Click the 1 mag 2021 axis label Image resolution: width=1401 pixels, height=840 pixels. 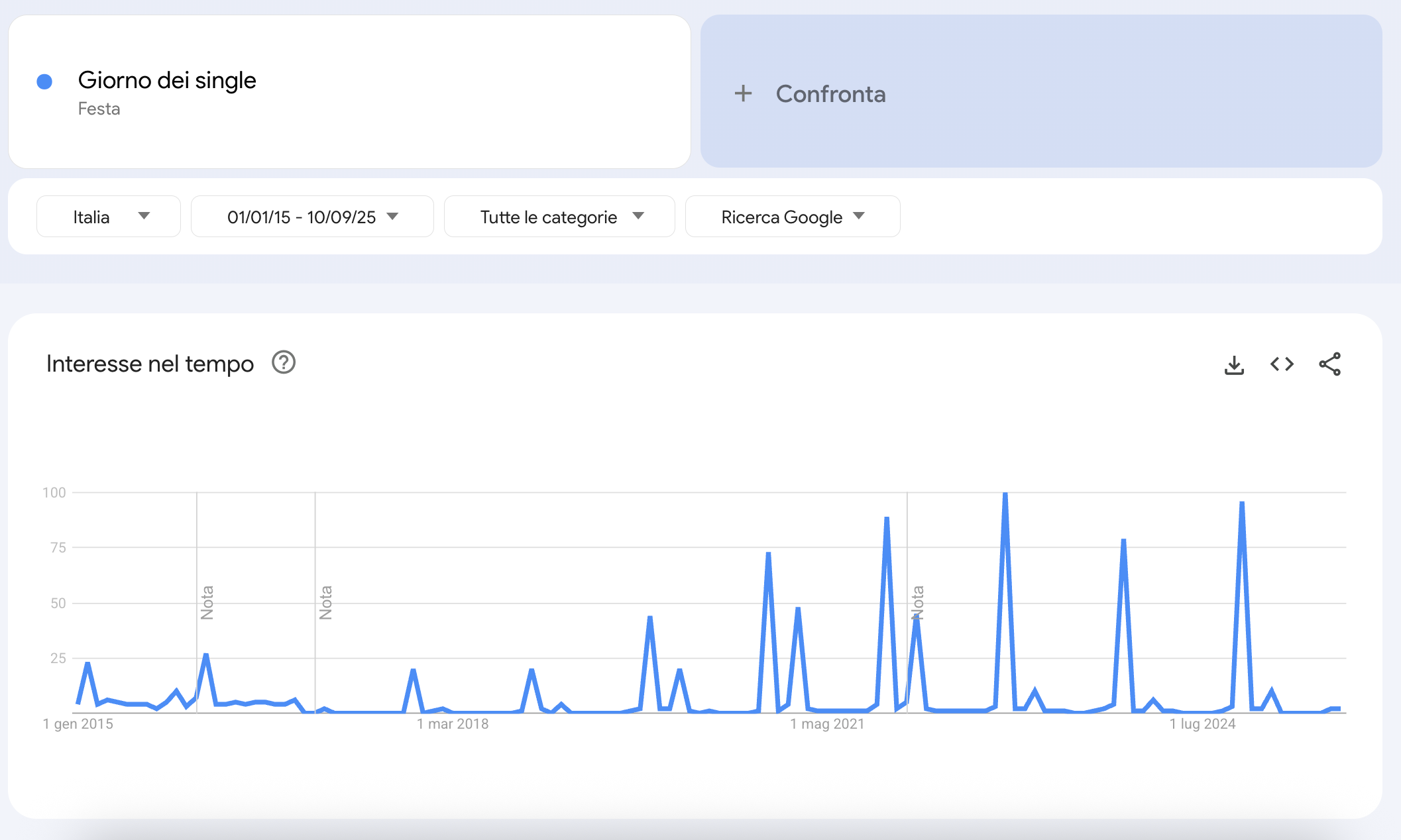(x=828, y=723)
